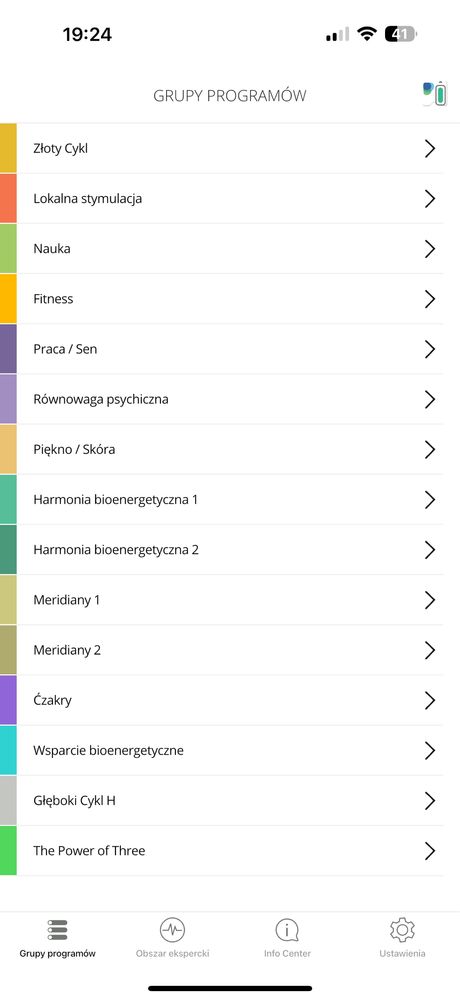Expand Czakry group chevron
This screenshot has height=1000, width=460.
click(430, 701)
